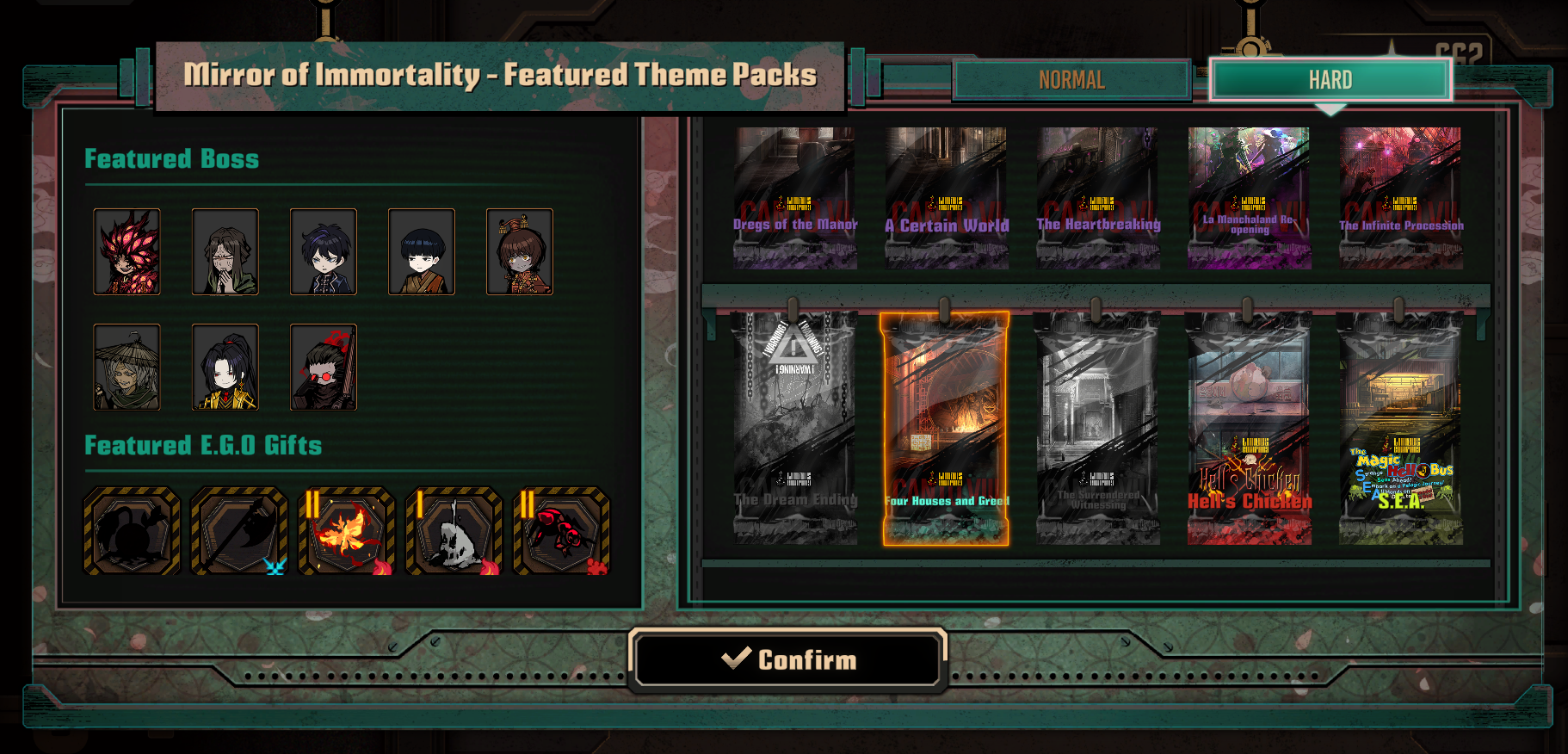The image size is (1568, 754).
Task: Open the flaming phoenix E.G.O gift
Action: [346, 531]
